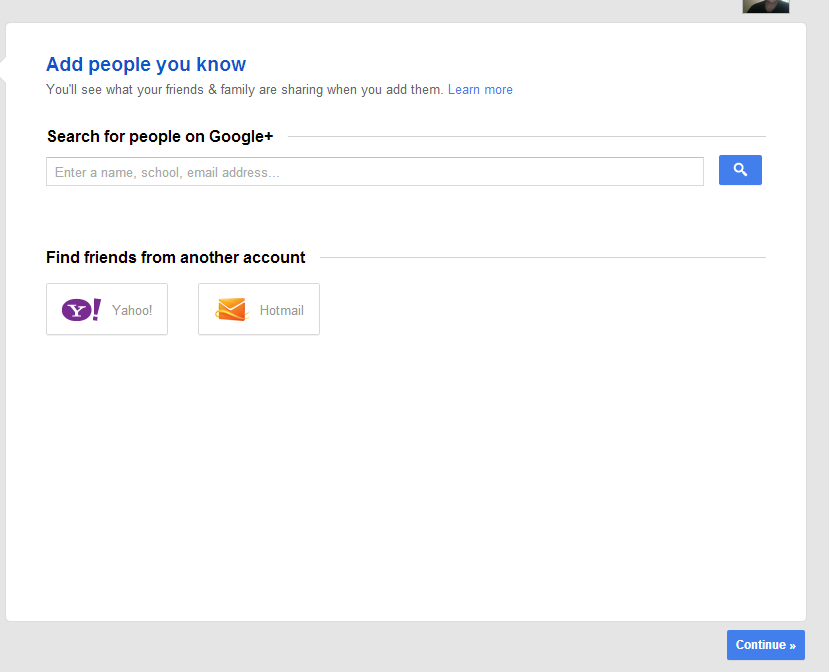Click the profile photo thumbnail at top
This screenshot has width=829, height=672.
pos(765,6)
